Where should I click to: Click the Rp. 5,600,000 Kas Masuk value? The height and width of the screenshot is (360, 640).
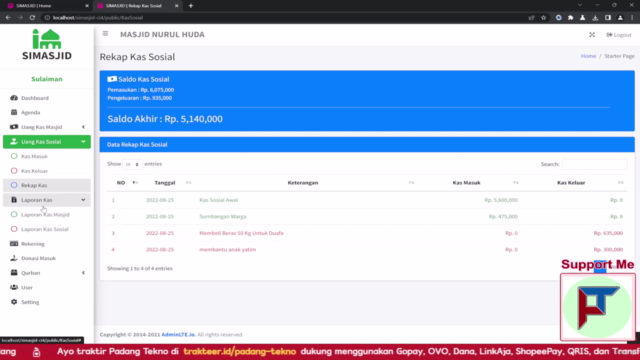click(x=501, y=200)
